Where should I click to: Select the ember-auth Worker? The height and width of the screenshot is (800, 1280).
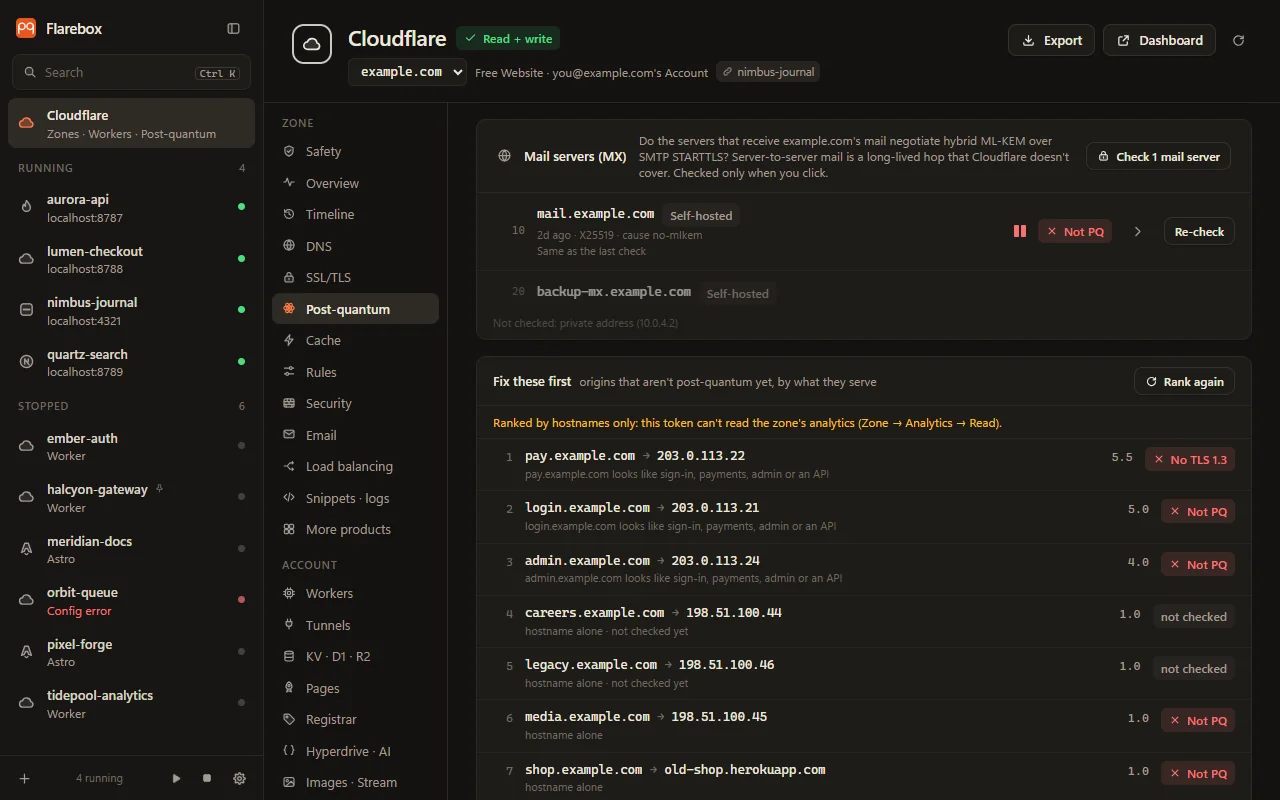click(131, 446)
